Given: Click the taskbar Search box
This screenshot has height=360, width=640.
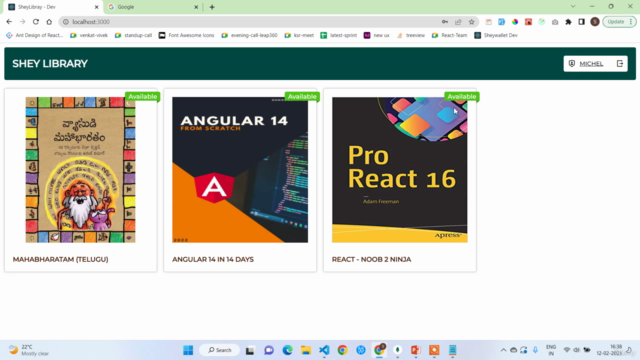Looking at the screenshot, I should (x=220, y=350).
